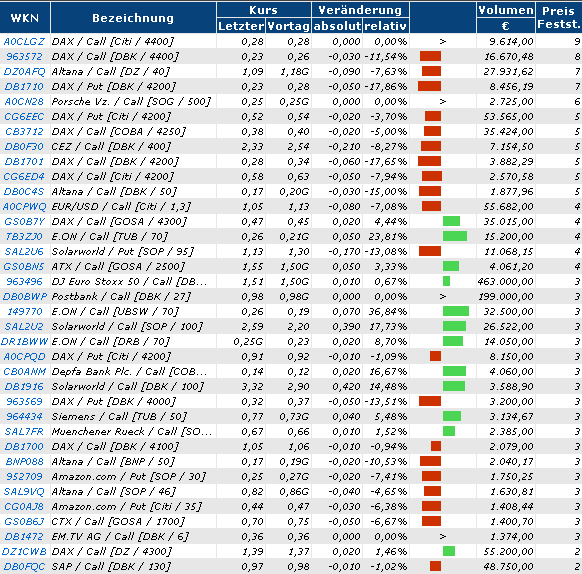The image size is (582, 574).
Task: Sort by relativ change column
Action: pos(386,26)
